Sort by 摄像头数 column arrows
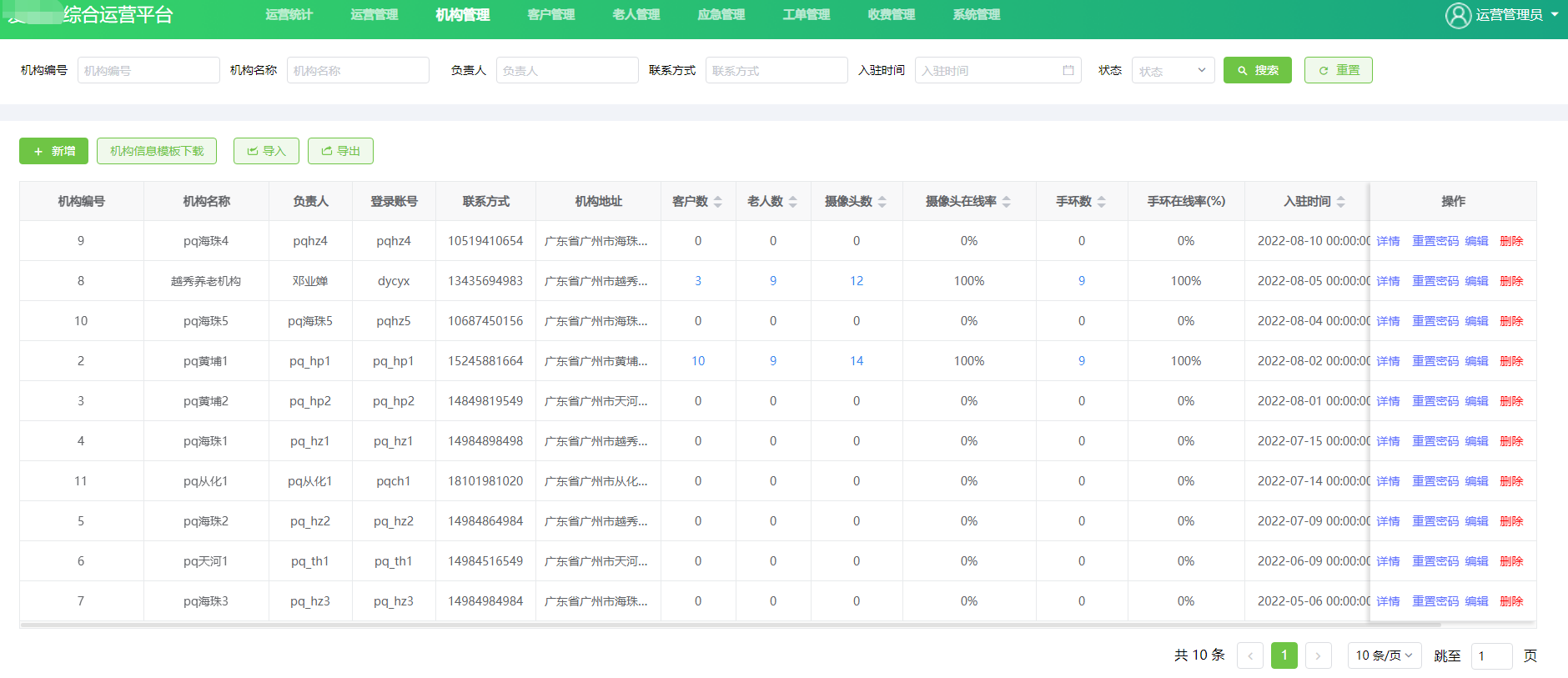1568x678 pixels. pos(882,202)
